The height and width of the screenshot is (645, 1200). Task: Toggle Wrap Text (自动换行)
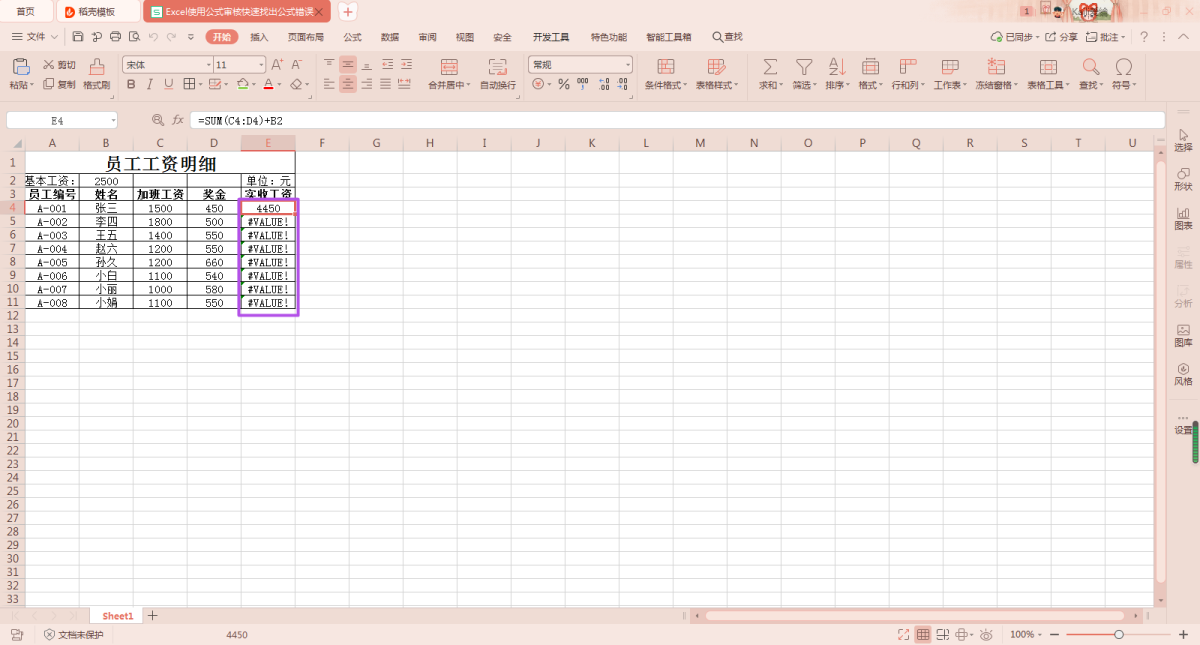pyautogui.click(x=497, y=67)
